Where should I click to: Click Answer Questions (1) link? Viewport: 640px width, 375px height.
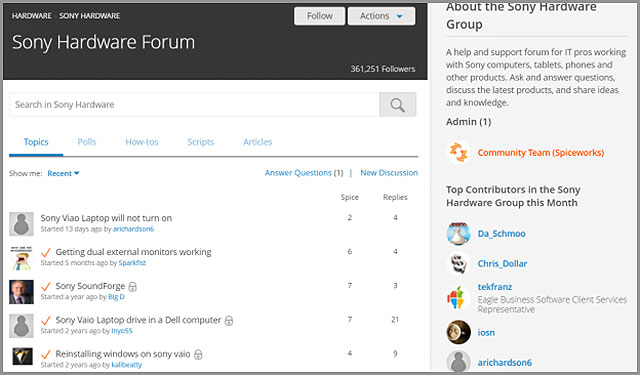304,173
